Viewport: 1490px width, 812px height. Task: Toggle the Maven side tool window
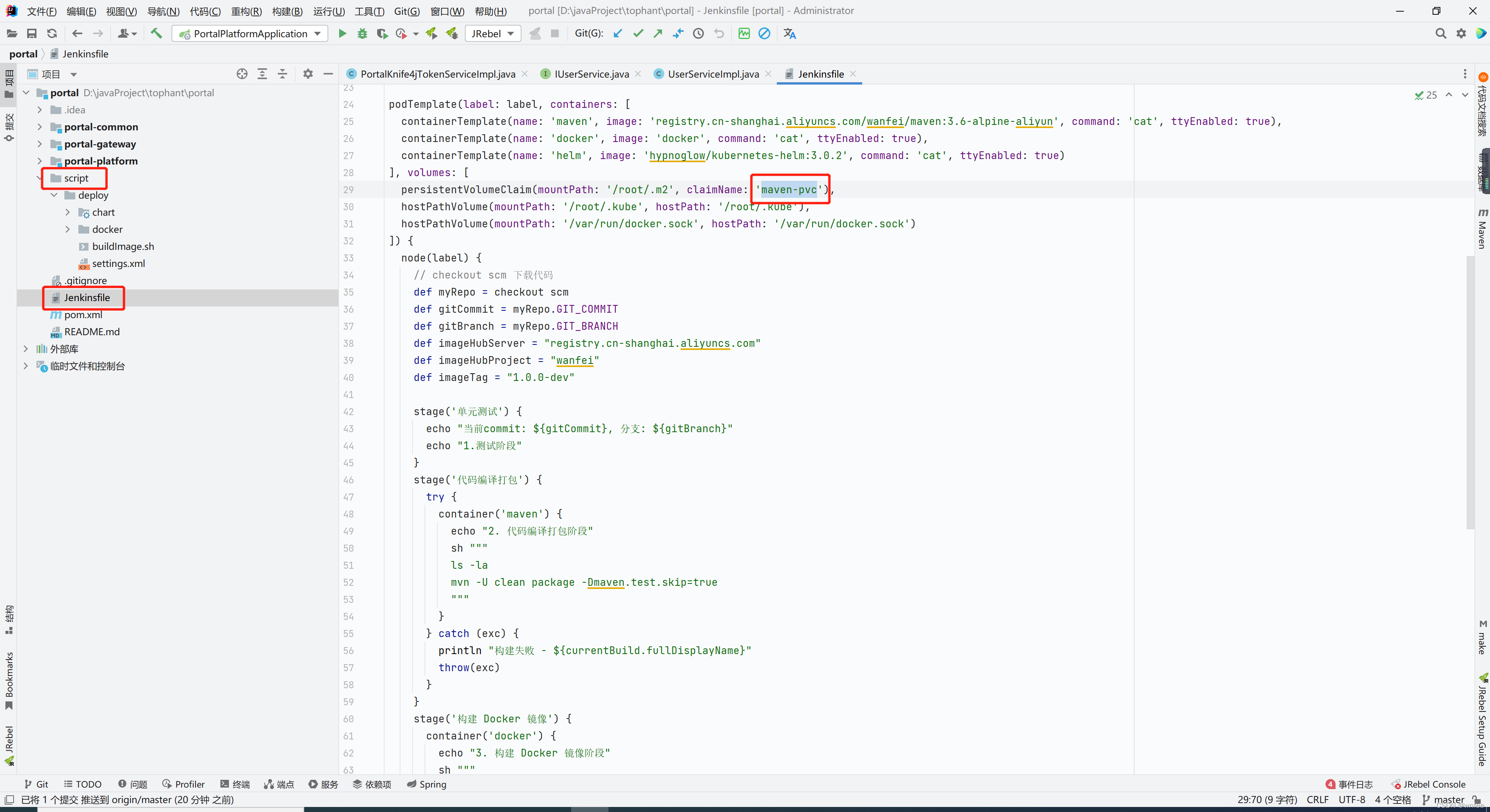coord(1482,229)
